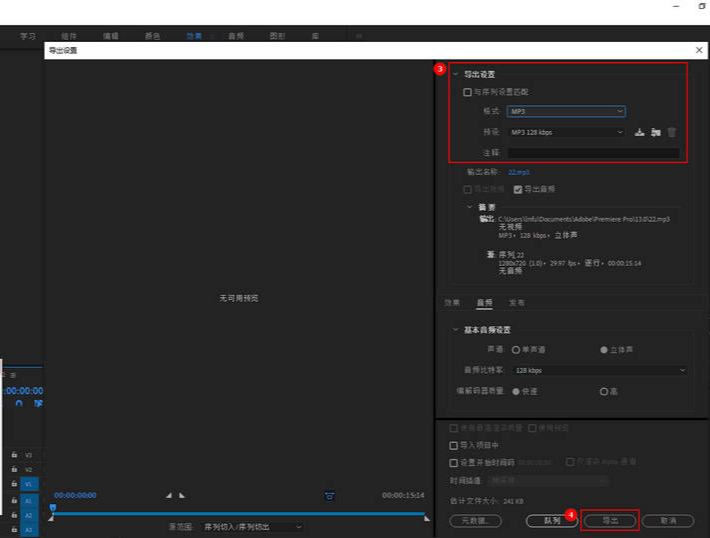Click the blue aspect ratio correction icon
The width and height of the screenshot is (710, 538).
pos(330,496)
